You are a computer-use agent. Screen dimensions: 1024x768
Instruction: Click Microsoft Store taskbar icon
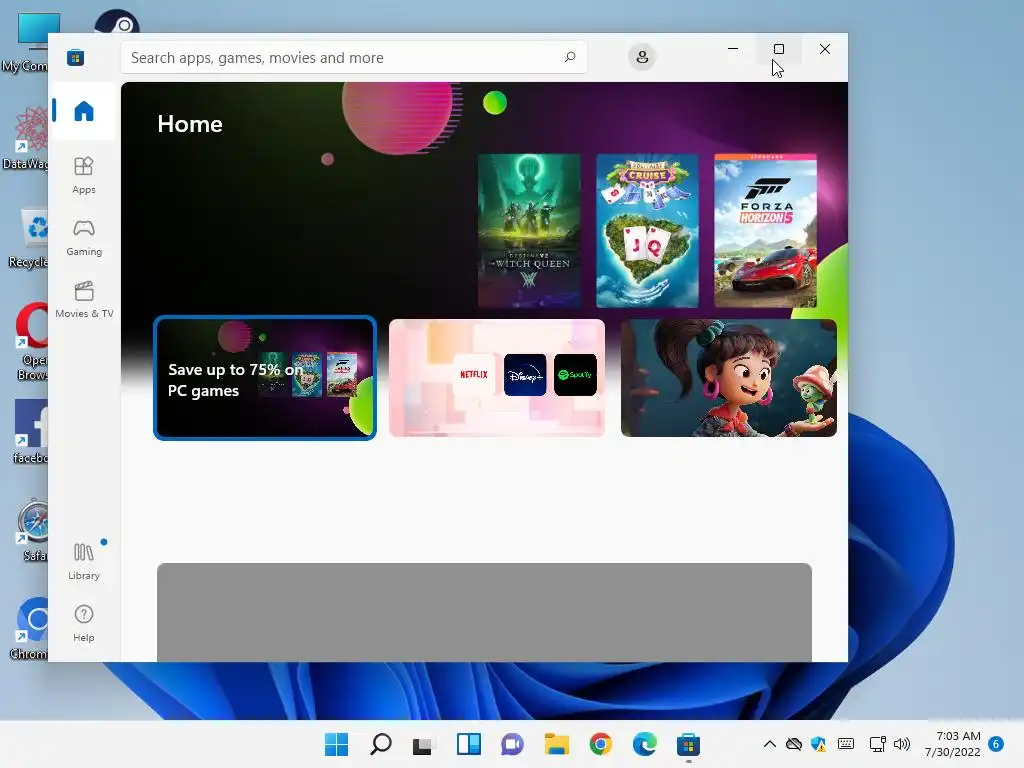(x=688, y=744)
